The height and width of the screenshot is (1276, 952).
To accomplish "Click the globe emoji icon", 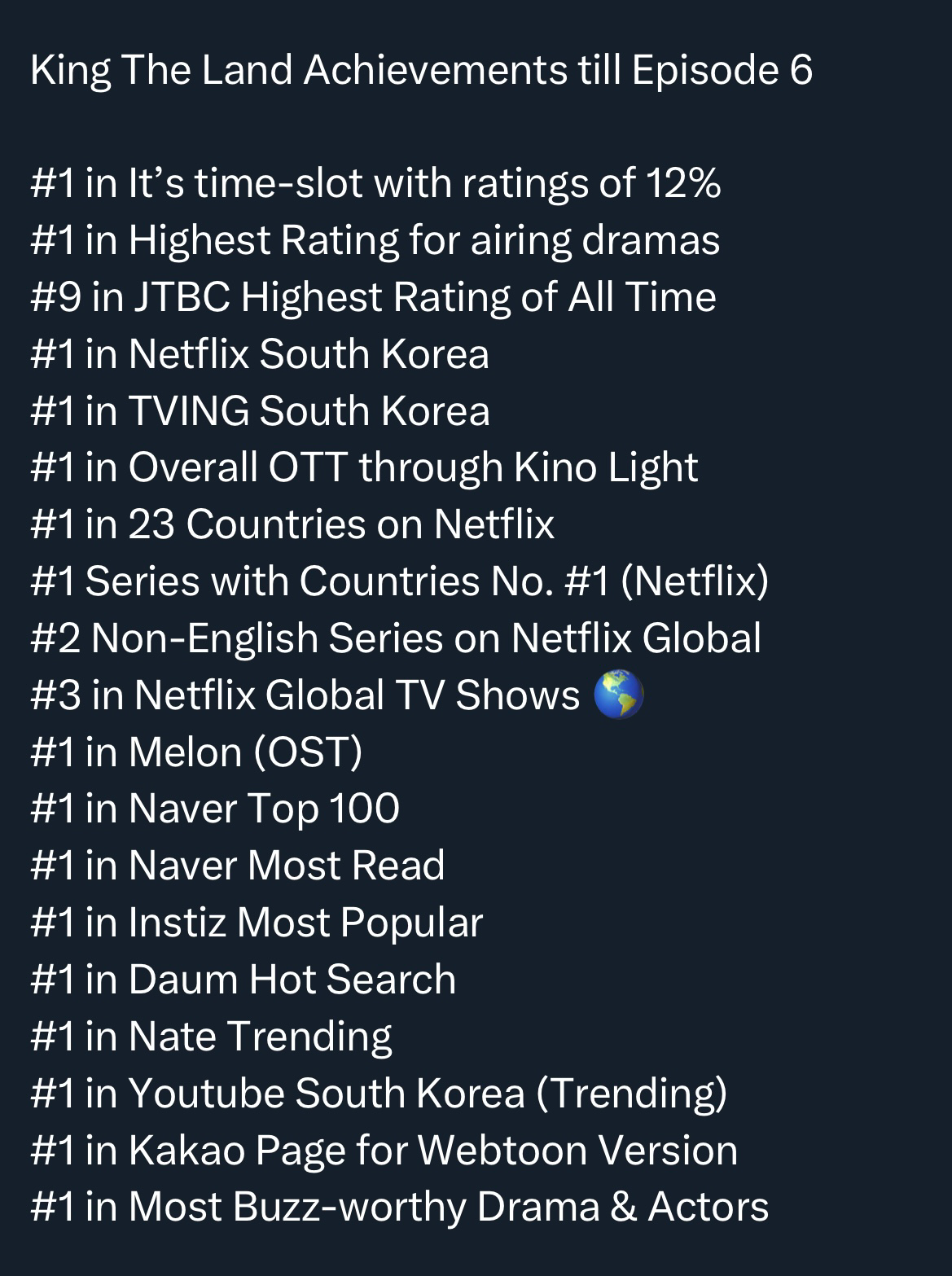I will [619, 695].
